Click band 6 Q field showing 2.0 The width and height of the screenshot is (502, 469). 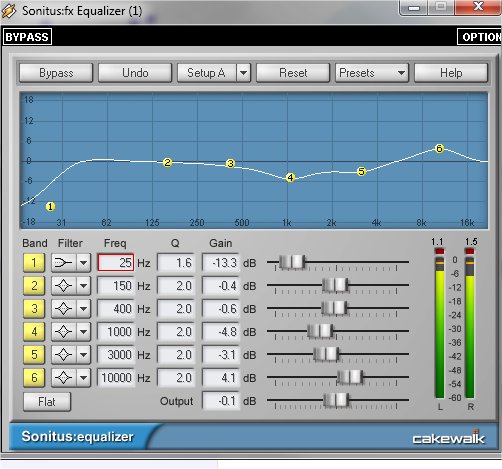(176, 378)
